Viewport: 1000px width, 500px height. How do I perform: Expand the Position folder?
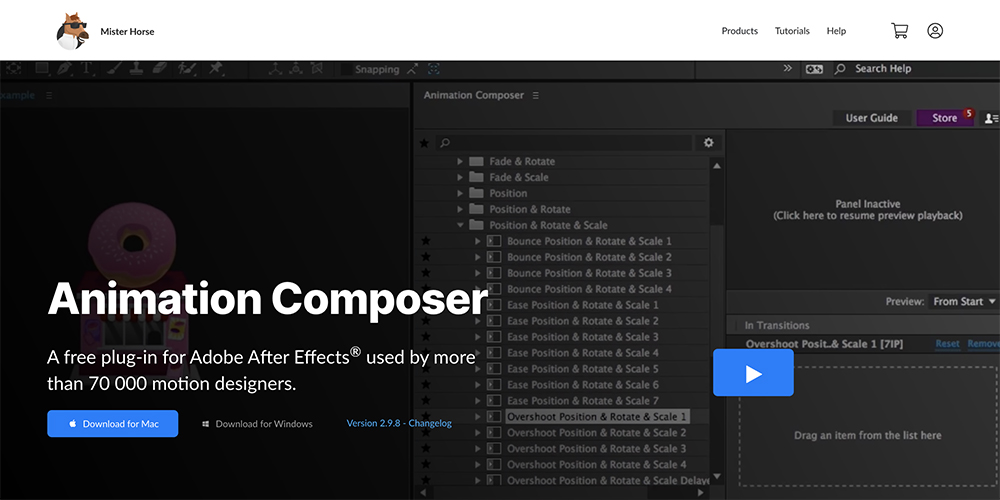[460, 193]
